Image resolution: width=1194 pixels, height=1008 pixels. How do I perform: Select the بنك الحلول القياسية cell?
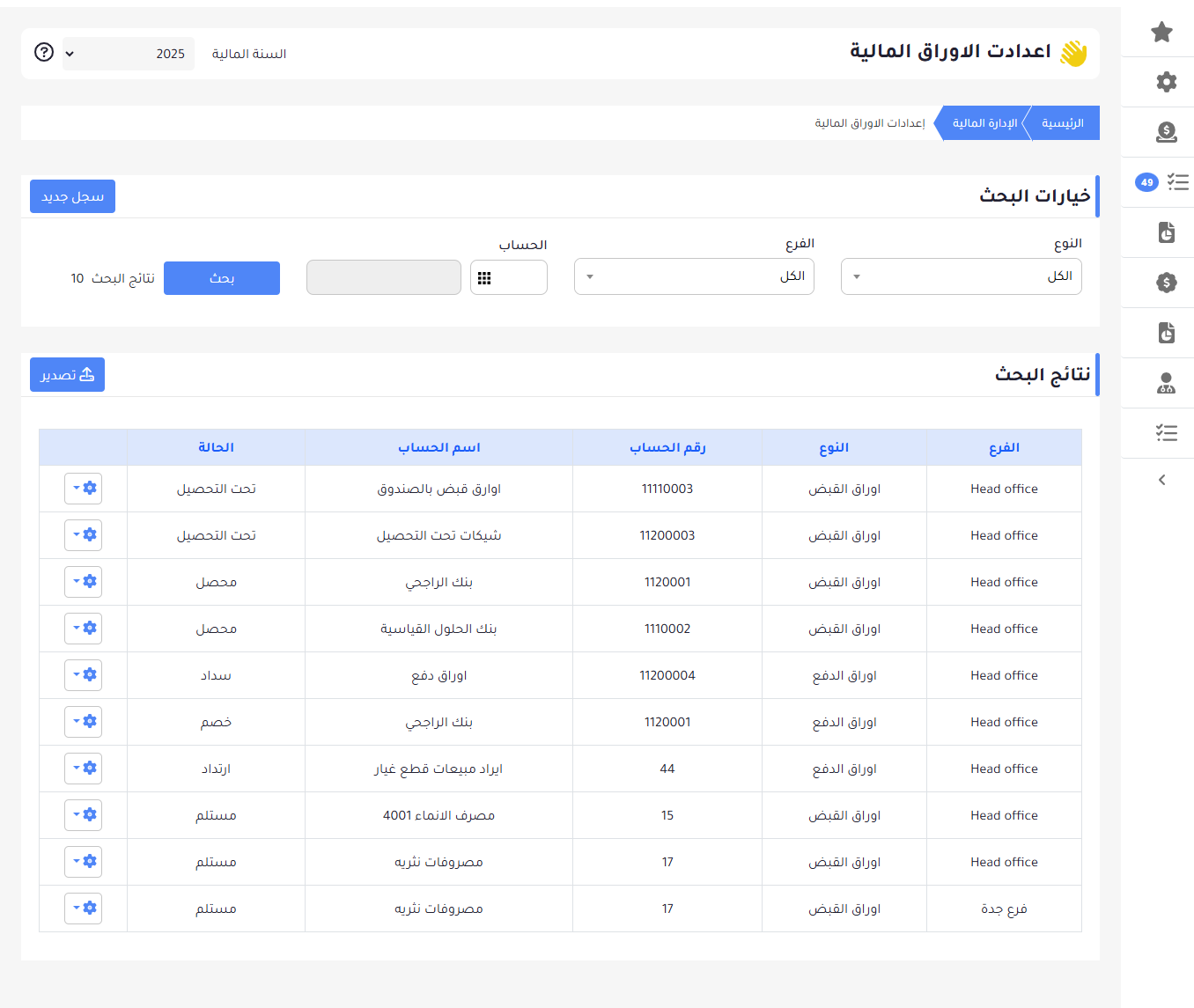tap(439, 629)
